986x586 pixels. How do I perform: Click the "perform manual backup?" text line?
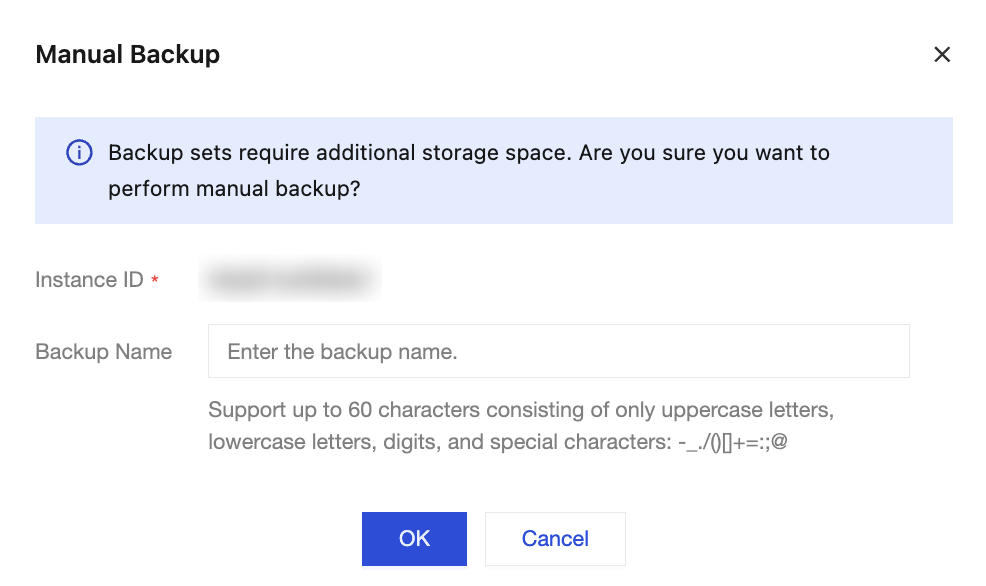234,188
